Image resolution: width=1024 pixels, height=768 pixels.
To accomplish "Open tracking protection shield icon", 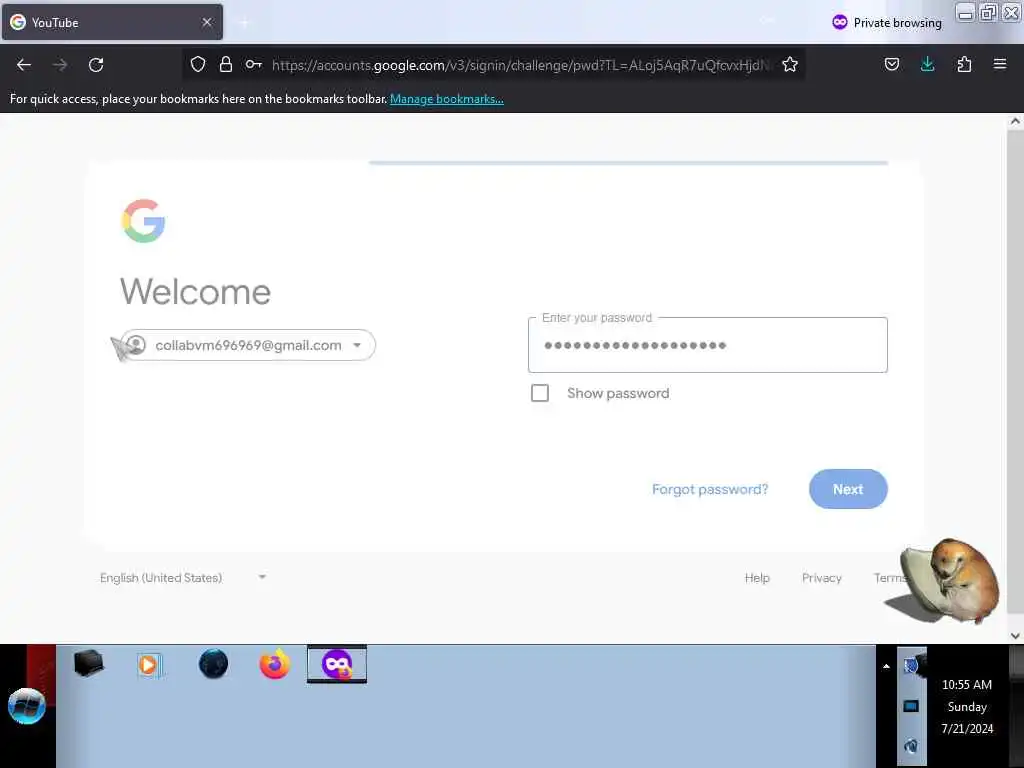I will tap(198, 64).
